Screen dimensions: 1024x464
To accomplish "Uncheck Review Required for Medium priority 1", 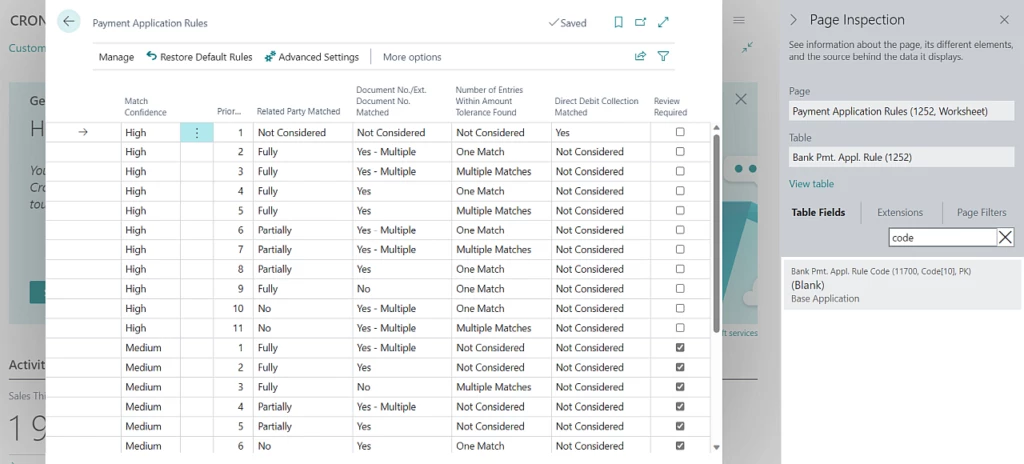I will pos(680,348).
